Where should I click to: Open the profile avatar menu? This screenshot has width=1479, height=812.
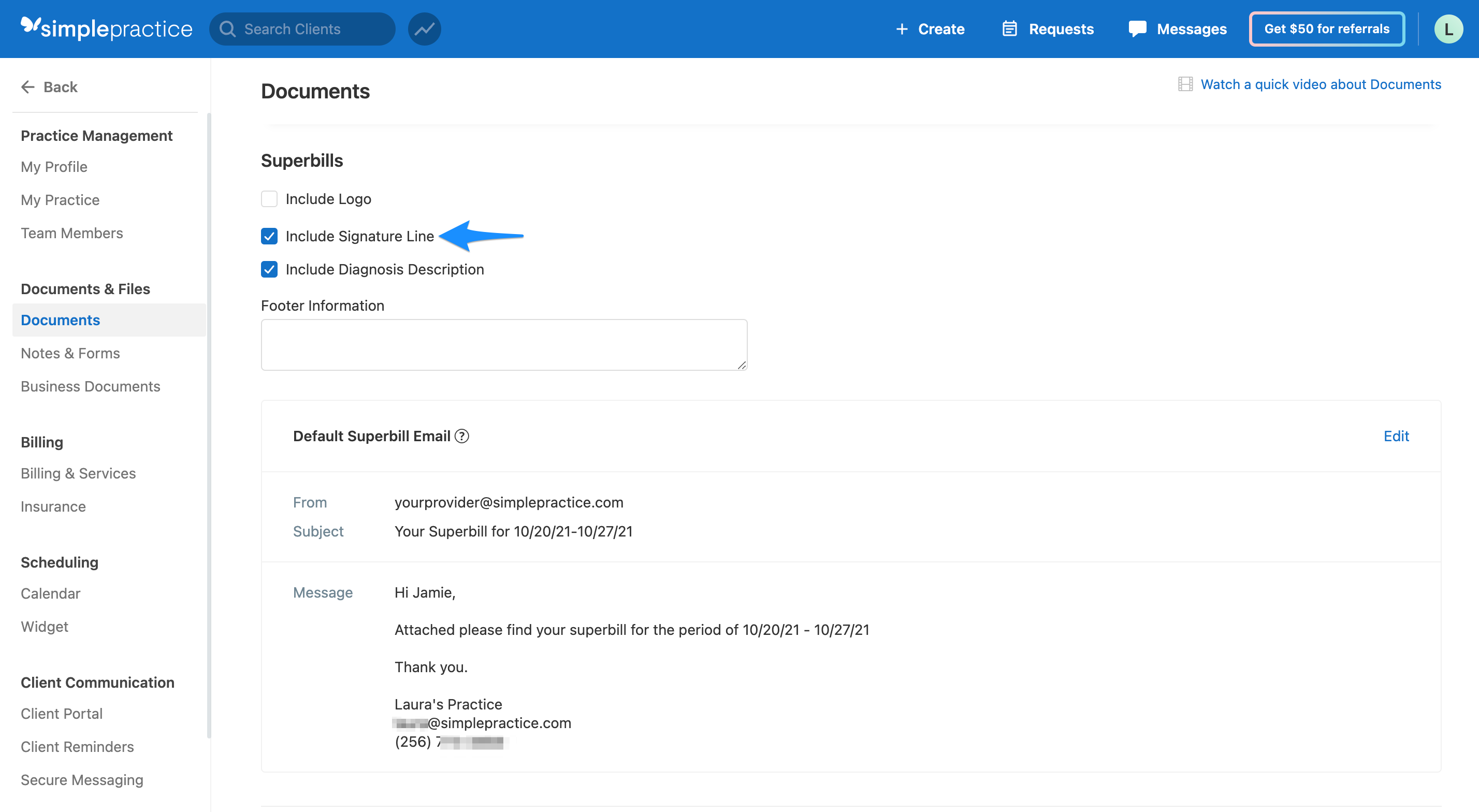tap(1449, 28)
